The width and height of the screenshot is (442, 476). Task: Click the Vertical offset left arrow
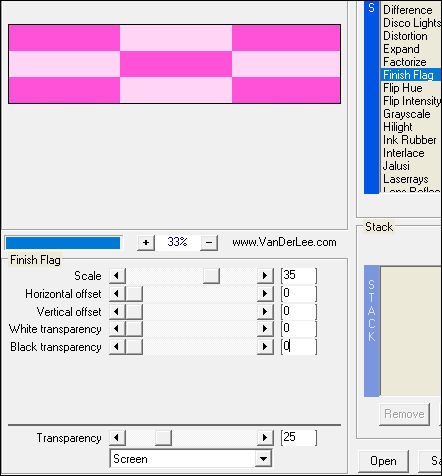117,312
